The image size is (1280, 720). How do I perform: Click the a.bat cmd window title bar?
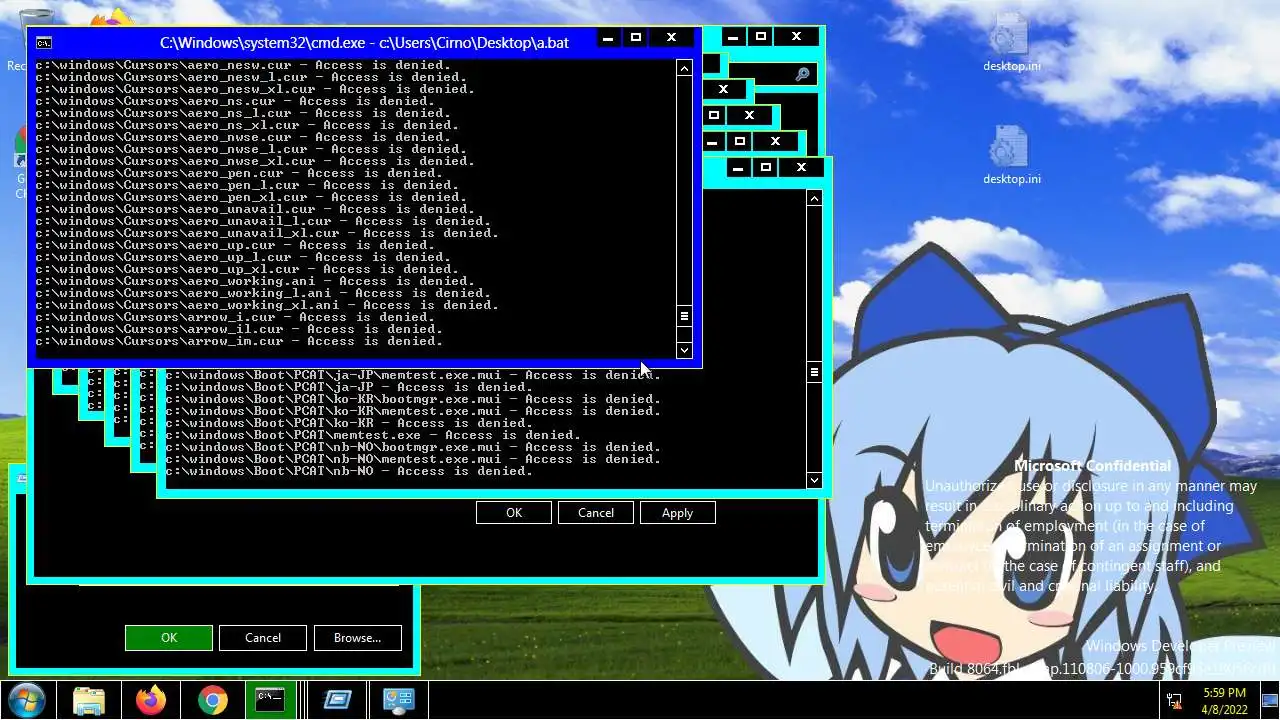[364, 42]
